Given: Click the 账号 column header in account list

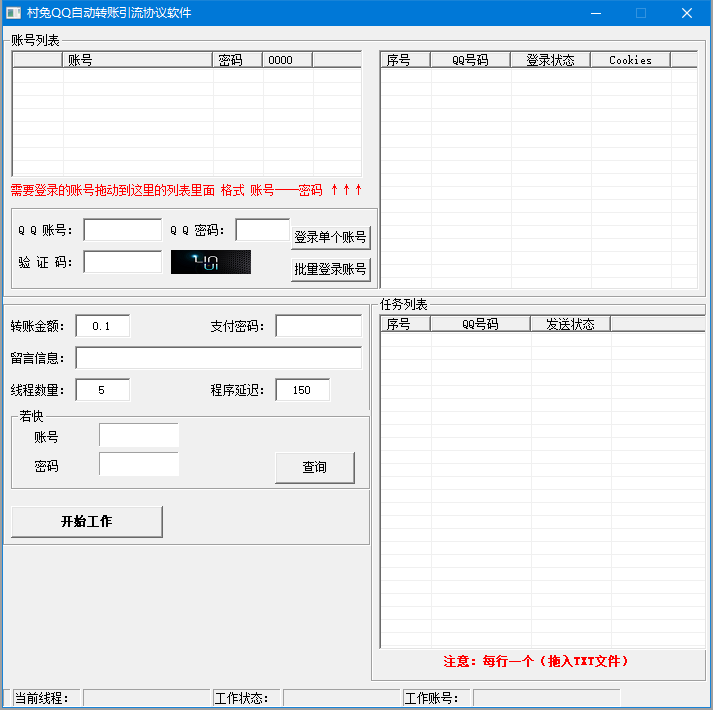Looking at the screenshot, I should coord(137,60).
